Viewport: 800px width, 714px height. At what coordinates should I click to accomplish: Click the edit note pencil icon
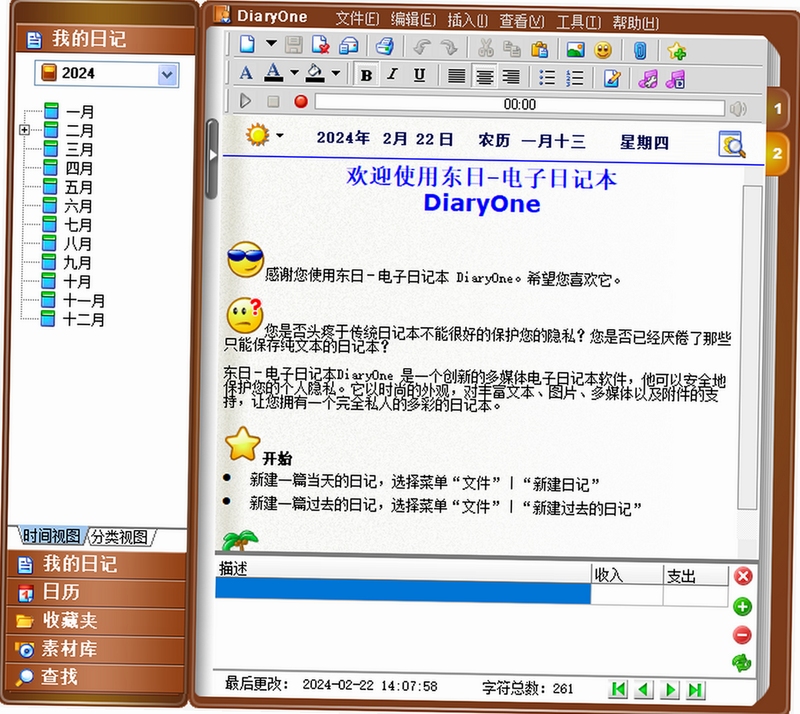click(x=611, y=79)
